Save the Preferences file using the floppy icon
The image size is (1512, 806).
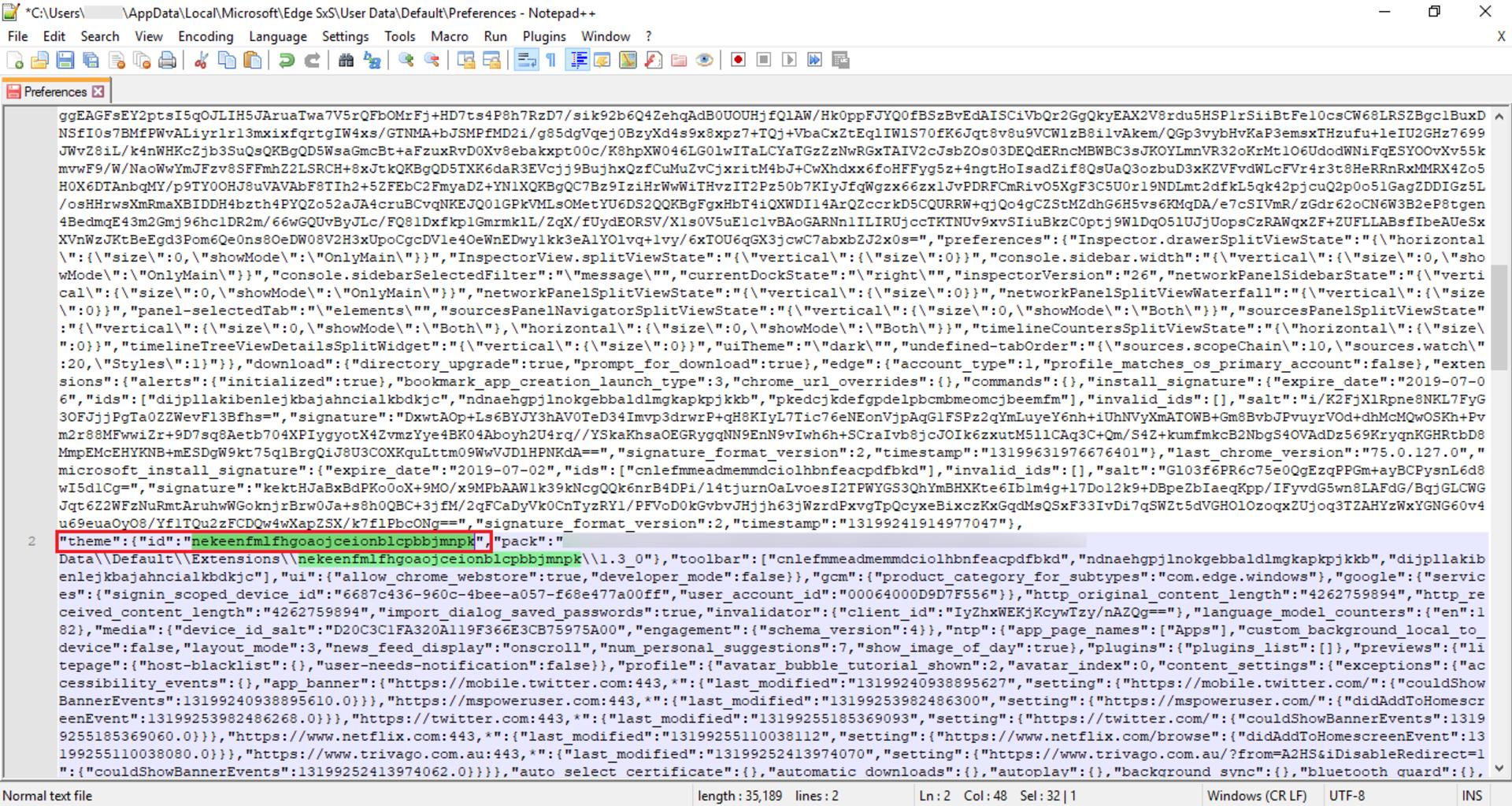click(66, 61)
